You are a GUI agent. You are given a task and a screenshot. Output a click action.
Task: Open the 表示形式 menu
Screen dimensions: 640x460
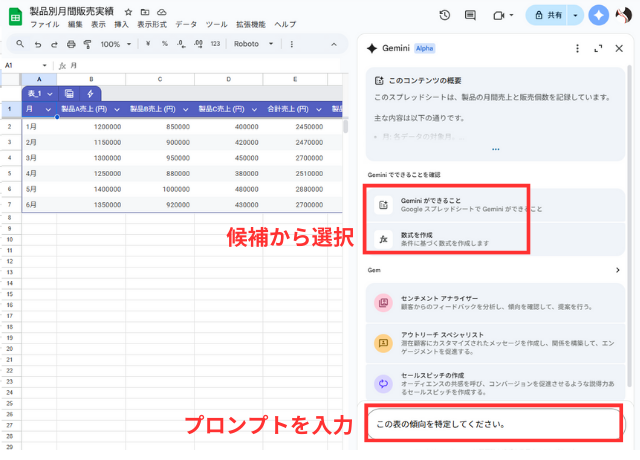152,24
